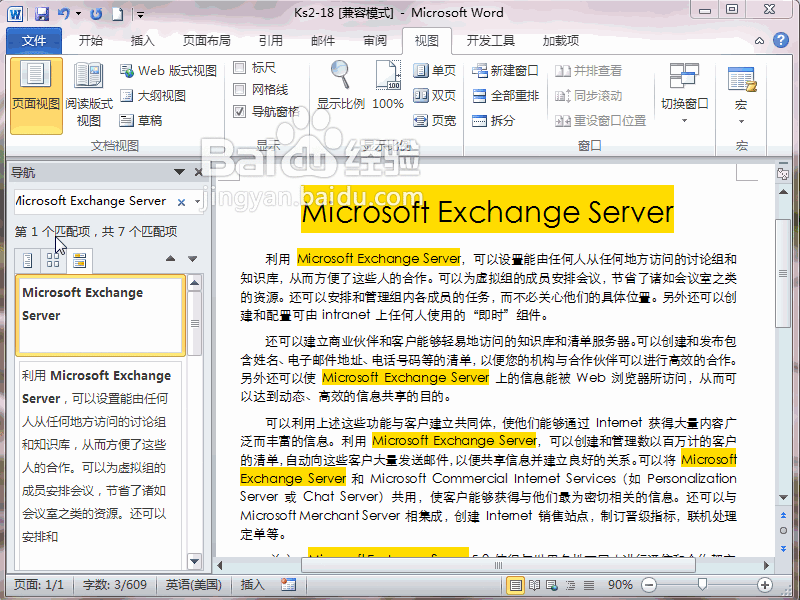Open 显示比例 zoom dialog
The image size is (800, 600).
[x=340, y=85]
